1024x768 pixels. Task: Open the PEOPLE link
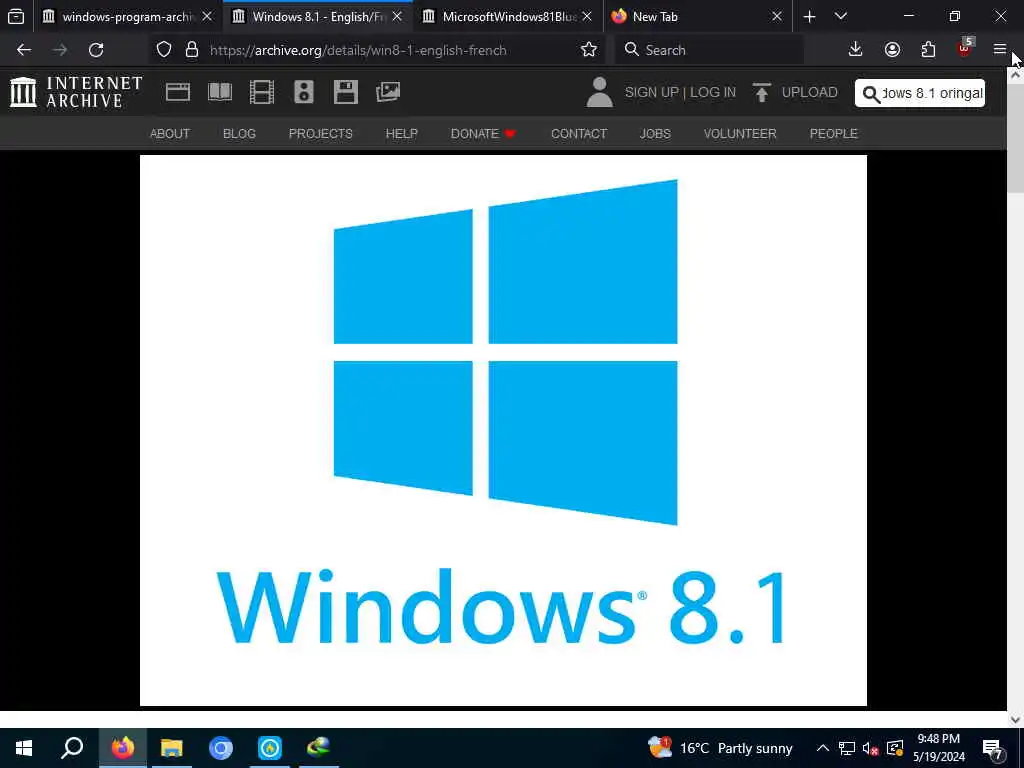point(833,133)
